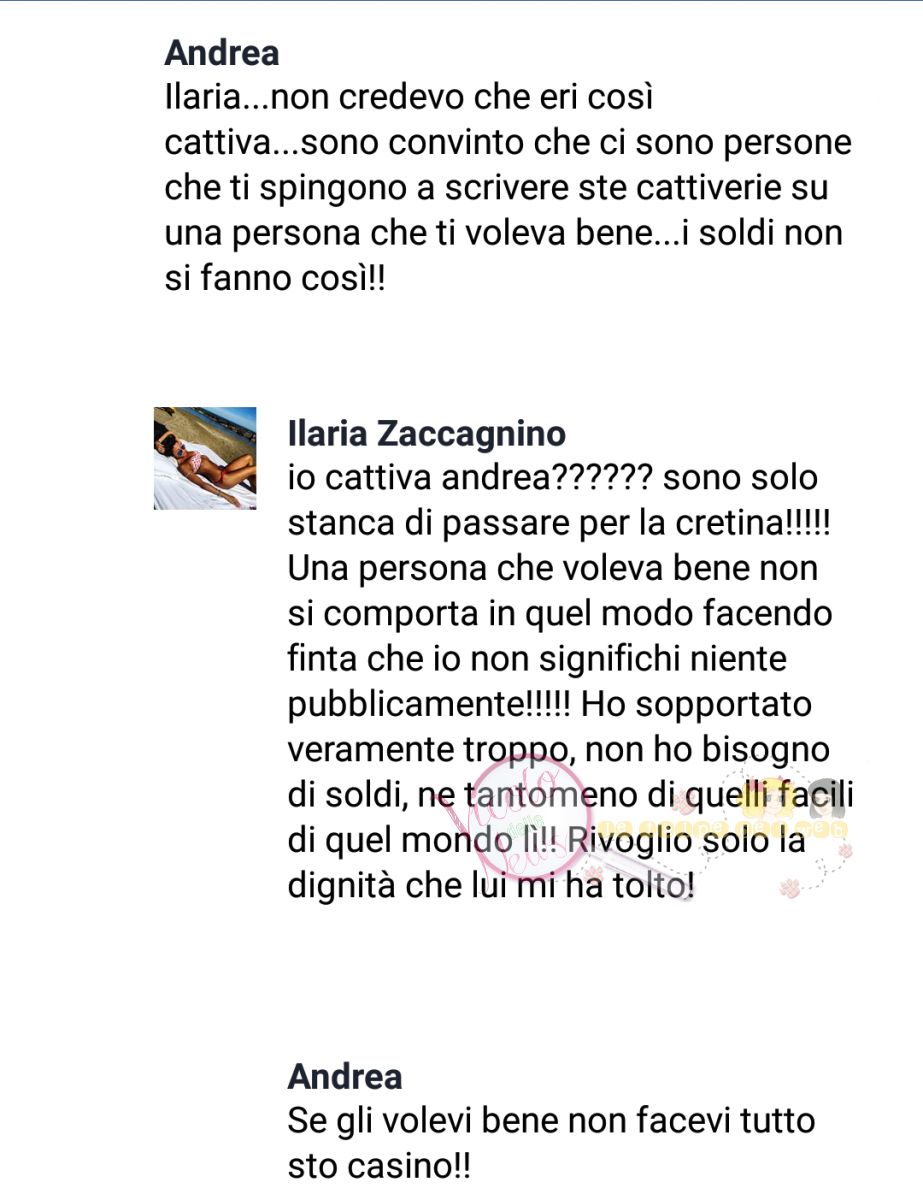This screenshot has height=1200, width=923.
Task: Click the Ilaria Zaccagnino author name
Action: (x=427, y=433)
